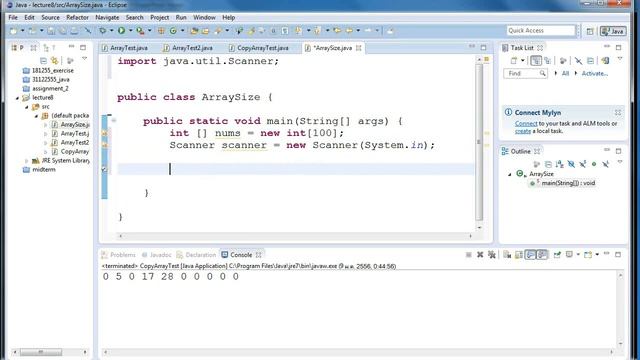Click the Connect link in Mylyn panel
The height and width of the screenshot is (360, 640).
click(526, 123)
